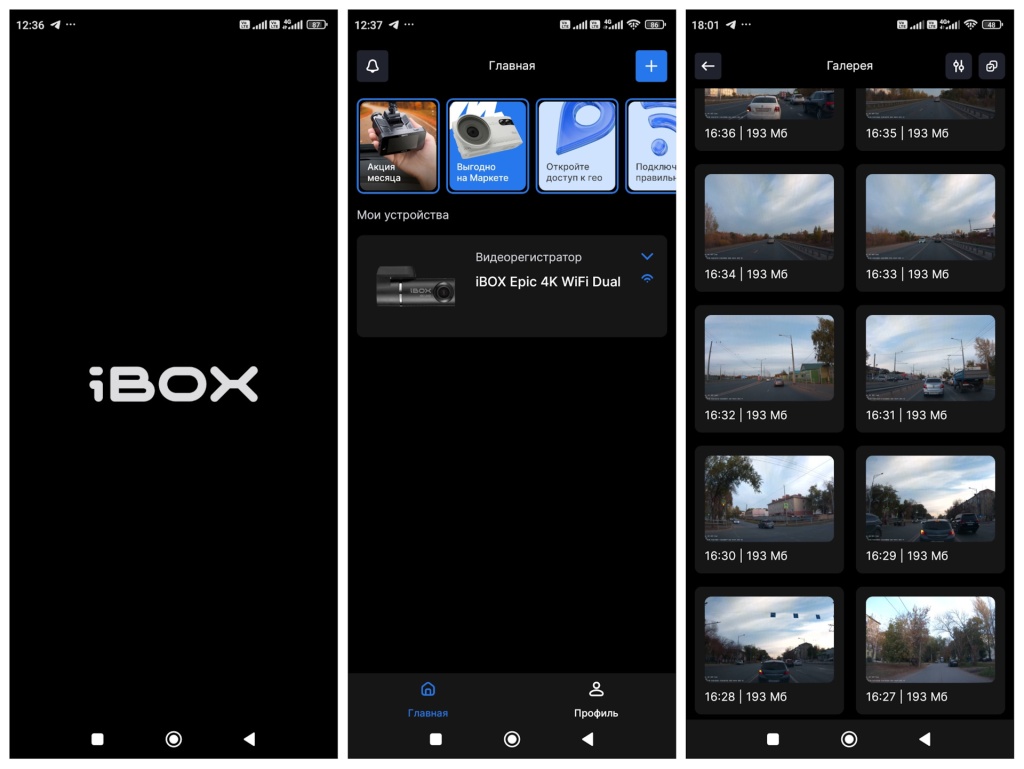
Task: Open the Выгодно на Маркете banner
Action: (x=487, y=146)
